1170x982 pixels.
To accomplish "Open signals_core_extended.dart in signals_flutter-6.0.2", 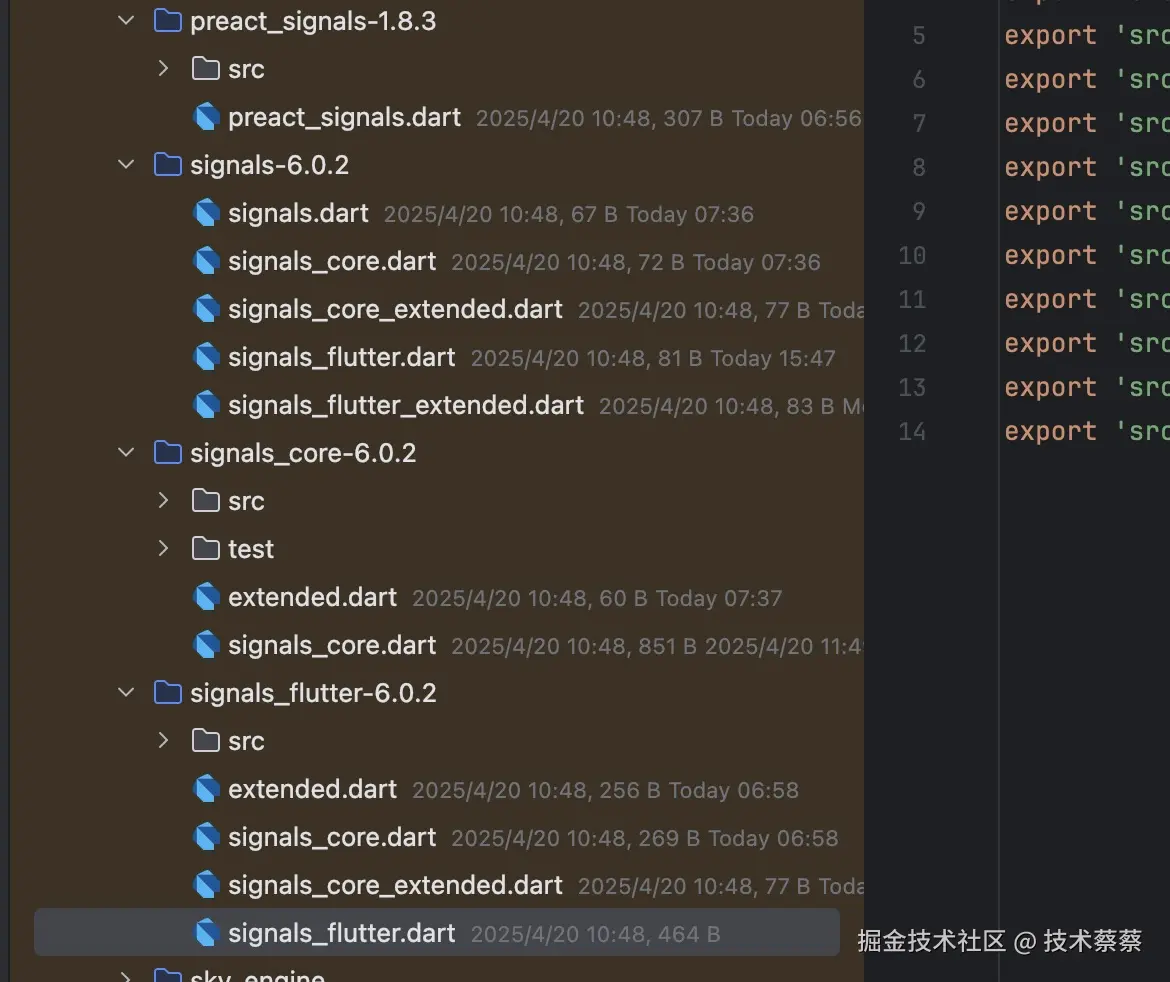I will pyautogui.click(x=395, y=885).
